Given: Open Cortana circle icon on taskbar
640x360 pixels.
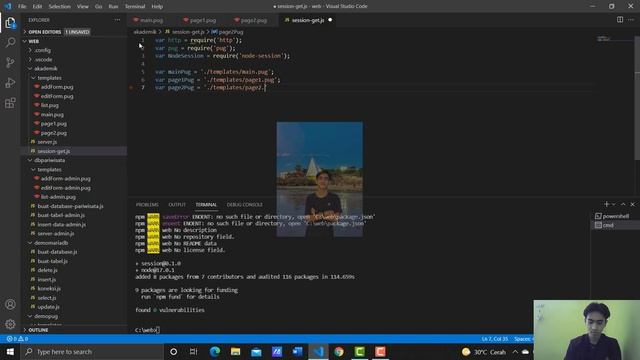Looking at the screenshot, I should pos(173,351).
